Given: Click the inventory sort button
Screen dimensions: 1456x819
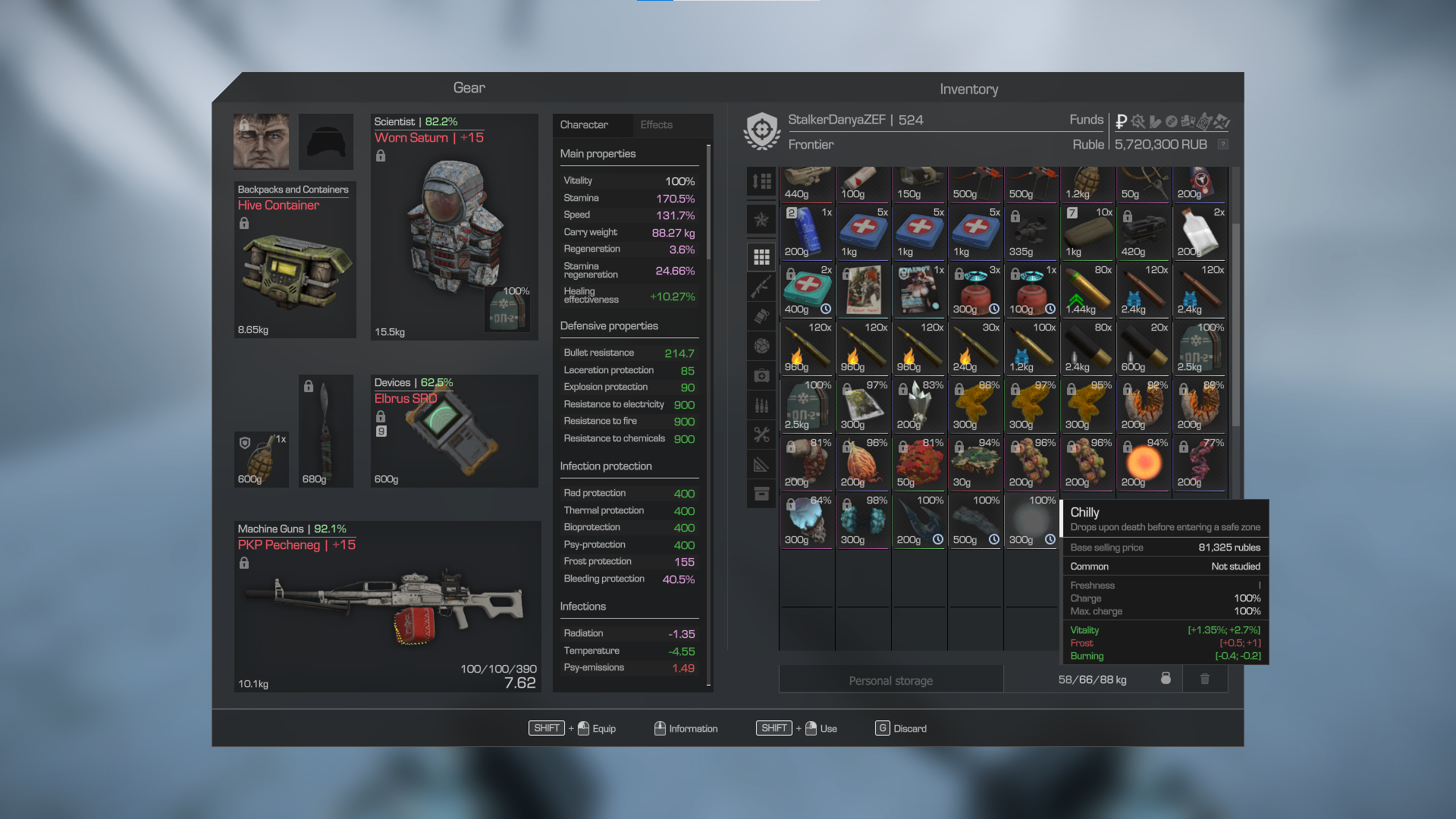Looking at the screenshot, I should (x=761, y=181).
